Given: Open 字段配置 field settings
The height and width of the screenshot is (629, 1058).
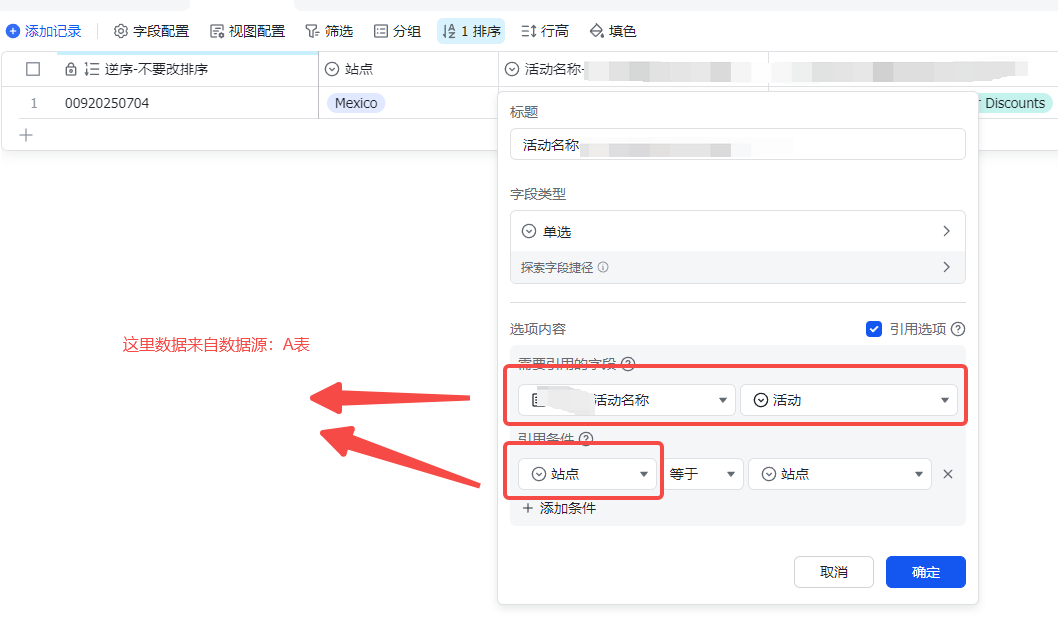Looking at the screenshot, I should tap(151, 31).
